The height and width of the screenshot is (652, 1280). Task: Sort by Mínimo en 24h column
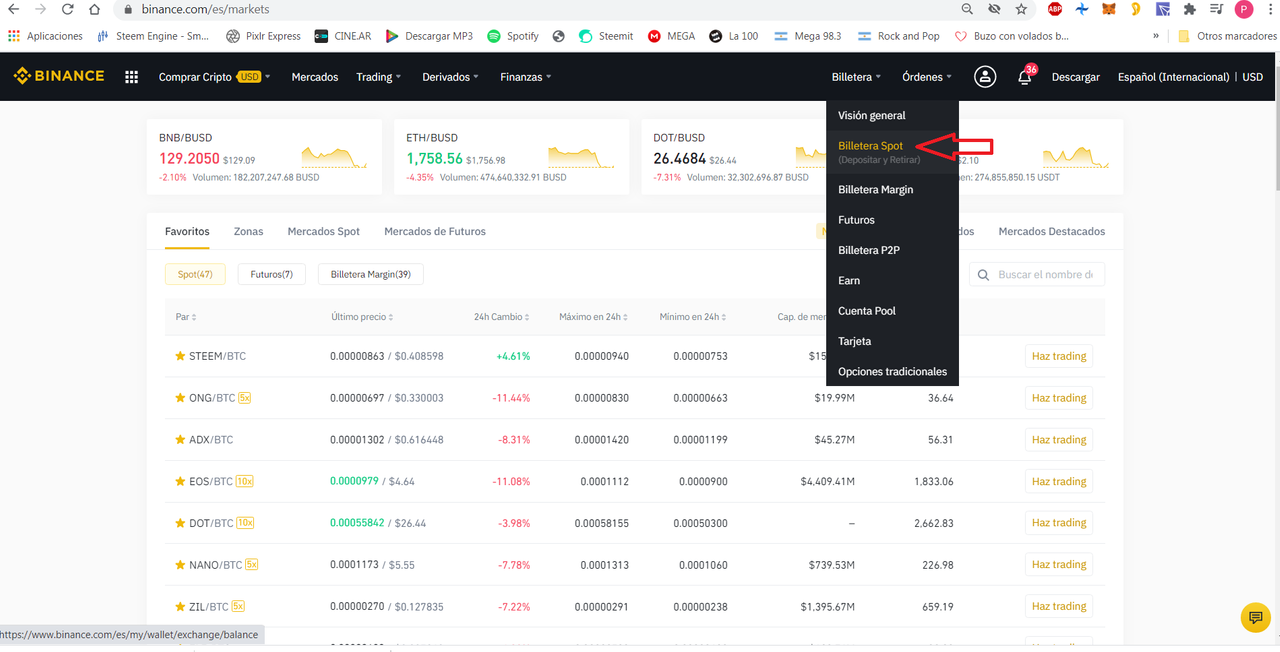pos(693,317)
